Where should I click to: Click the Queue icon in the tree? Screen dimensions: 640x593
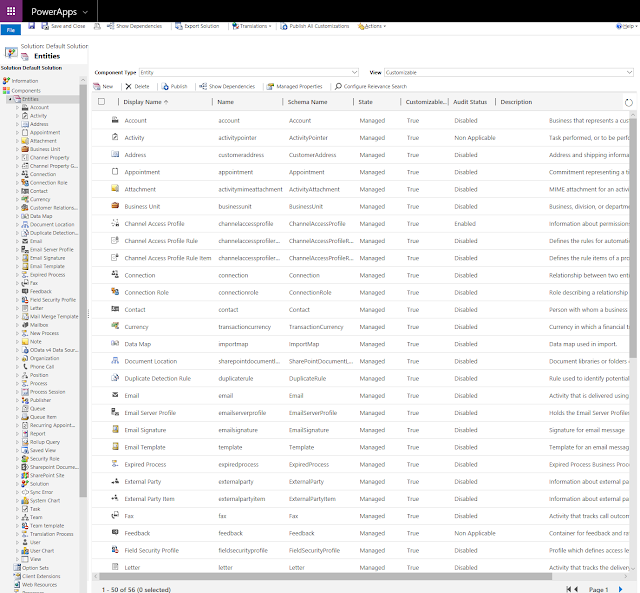25,409
